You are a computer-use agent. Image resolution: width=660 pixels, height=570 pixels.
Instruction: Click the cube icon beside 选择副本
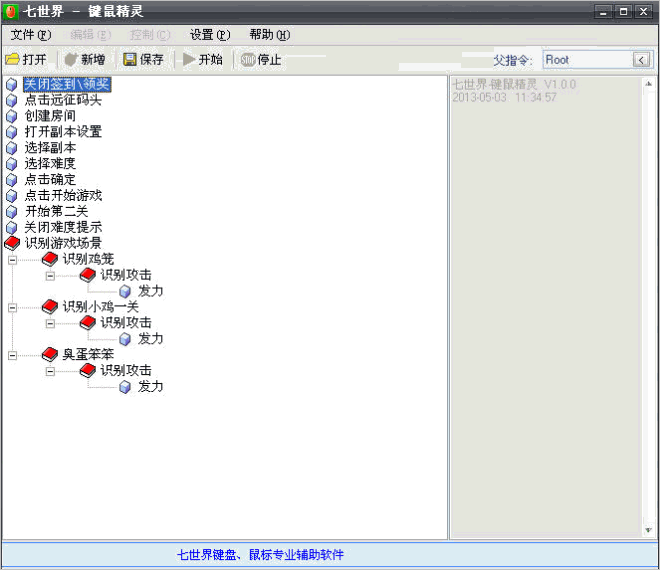pos(12,148)
